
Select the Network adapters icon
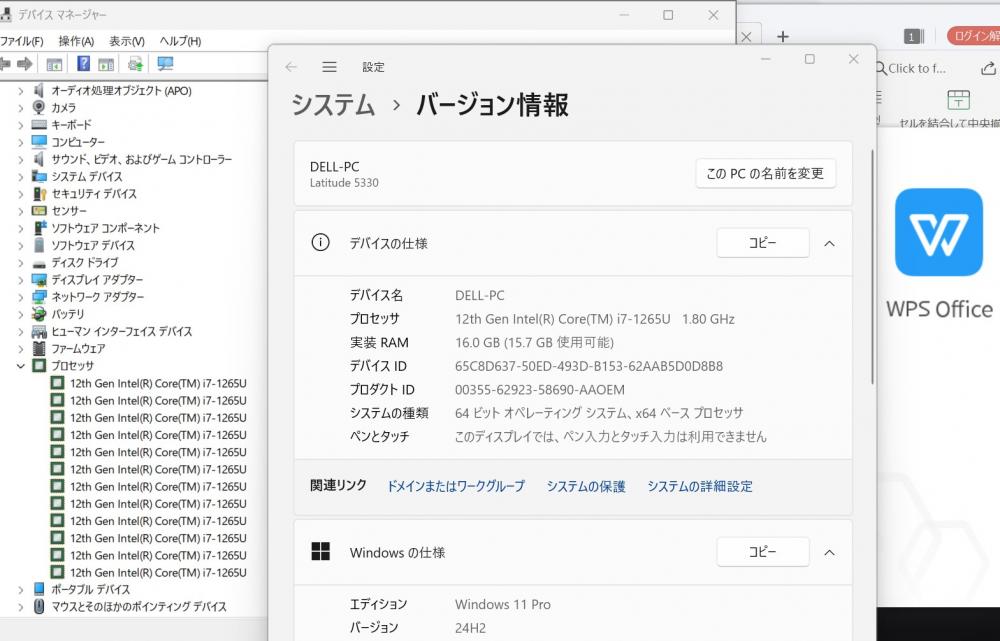39,297
